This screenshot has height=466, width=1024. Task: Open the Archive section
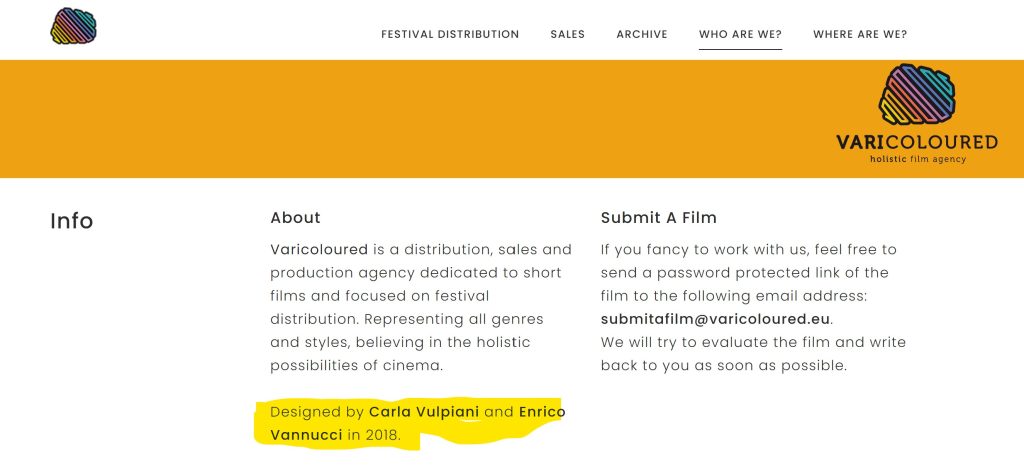coord(642,34)
